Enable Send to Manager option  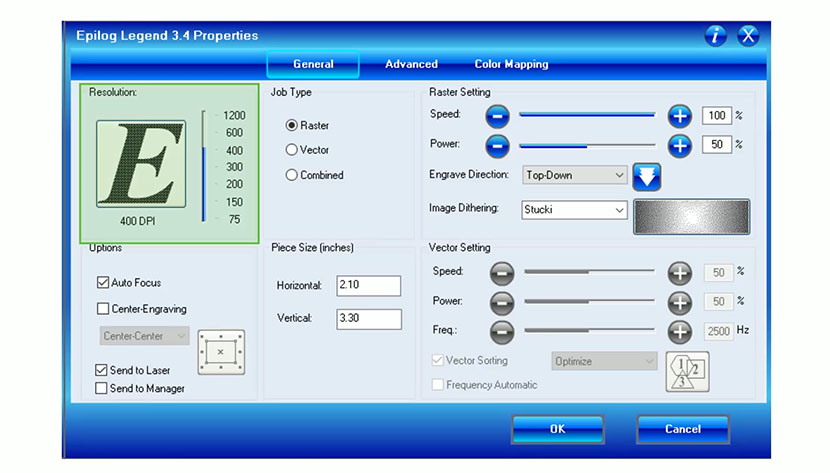[x=102, y=388]
